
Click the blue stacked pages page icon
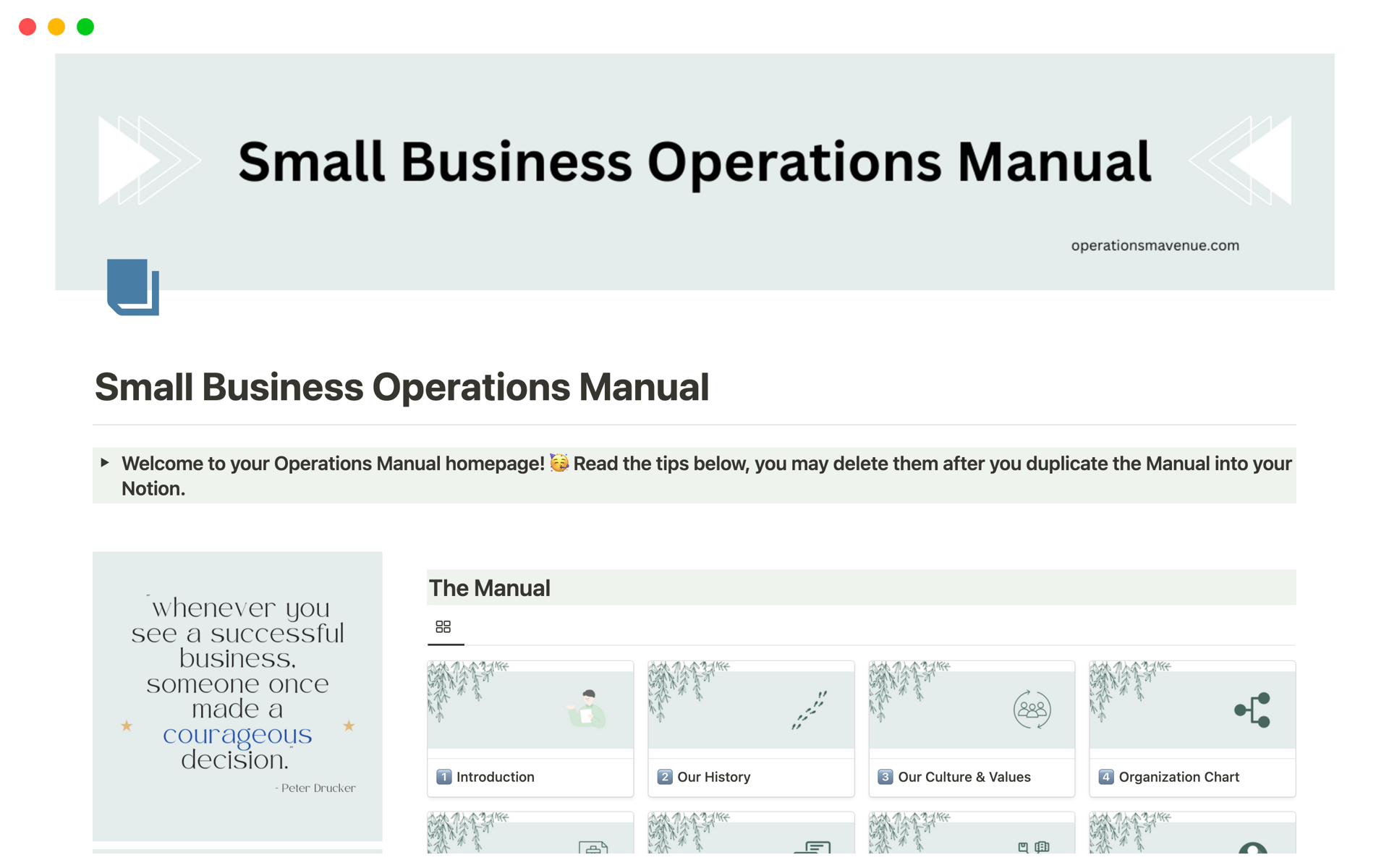pos(133,286)
